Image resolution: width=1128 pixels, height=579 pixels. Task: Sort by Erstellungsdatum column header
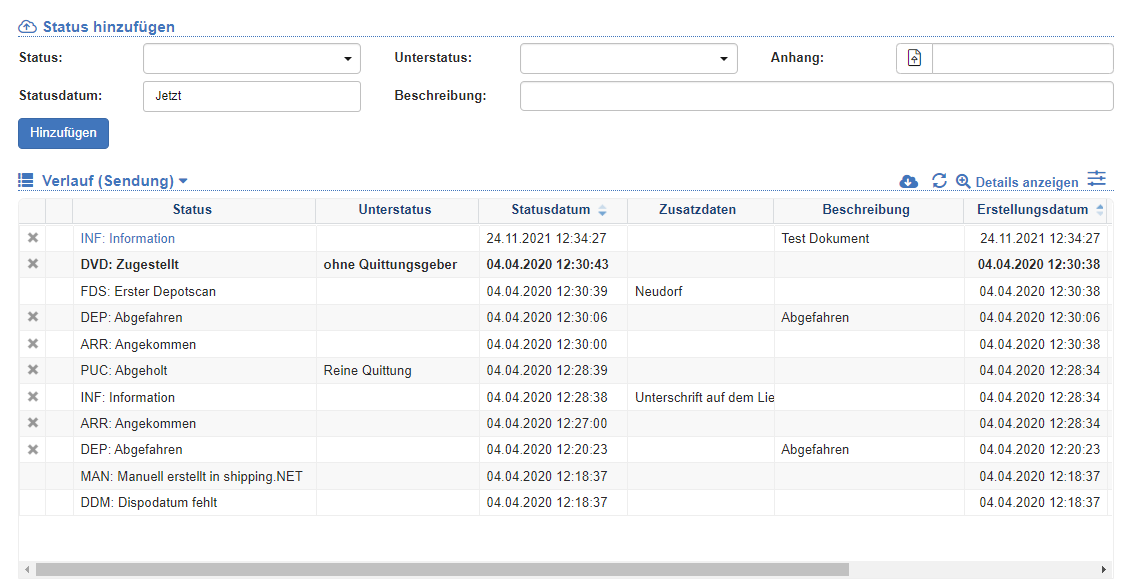coord(1032,210)
